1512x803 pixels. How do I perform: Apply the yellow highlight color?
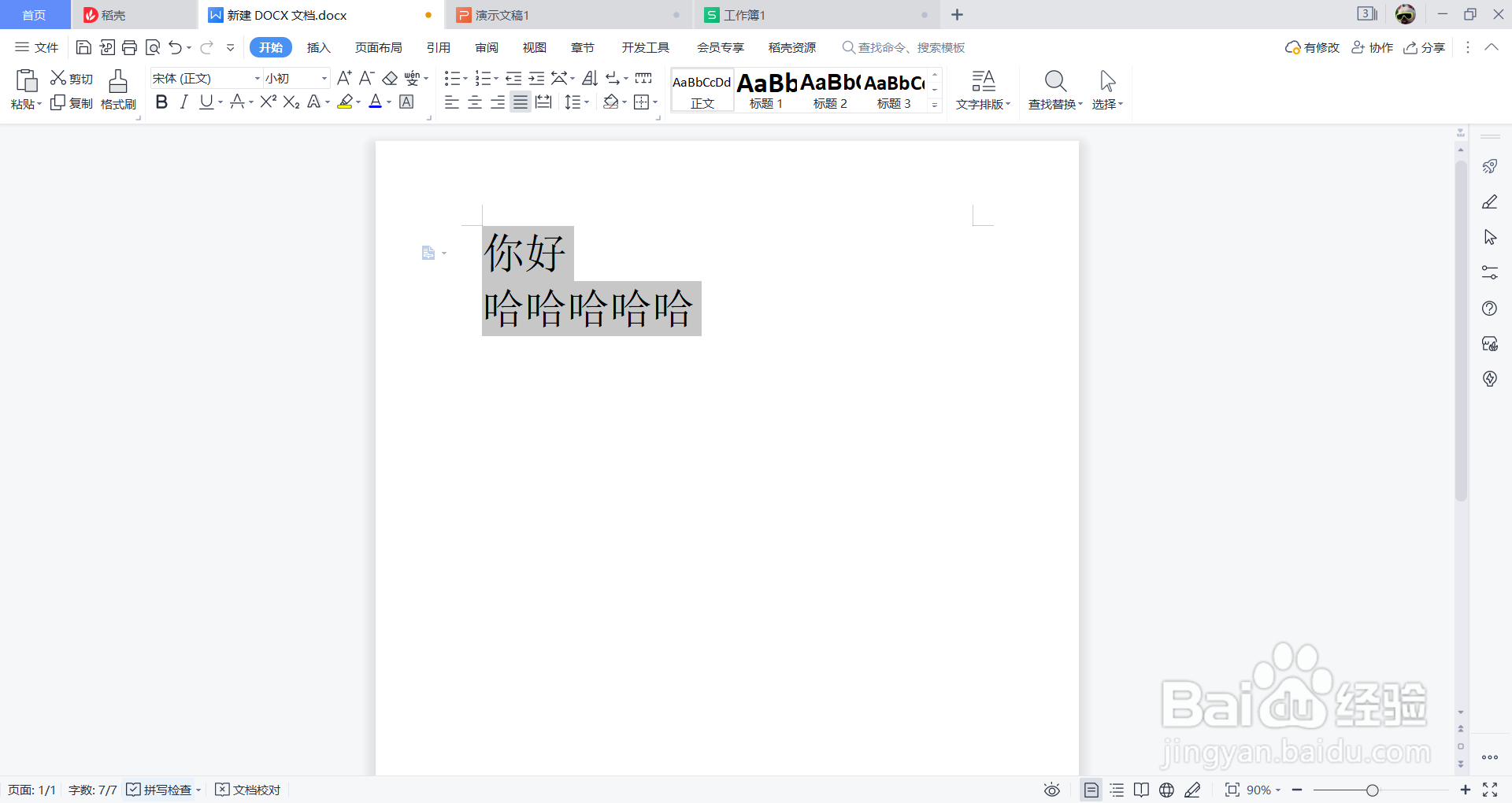(345, 102)
